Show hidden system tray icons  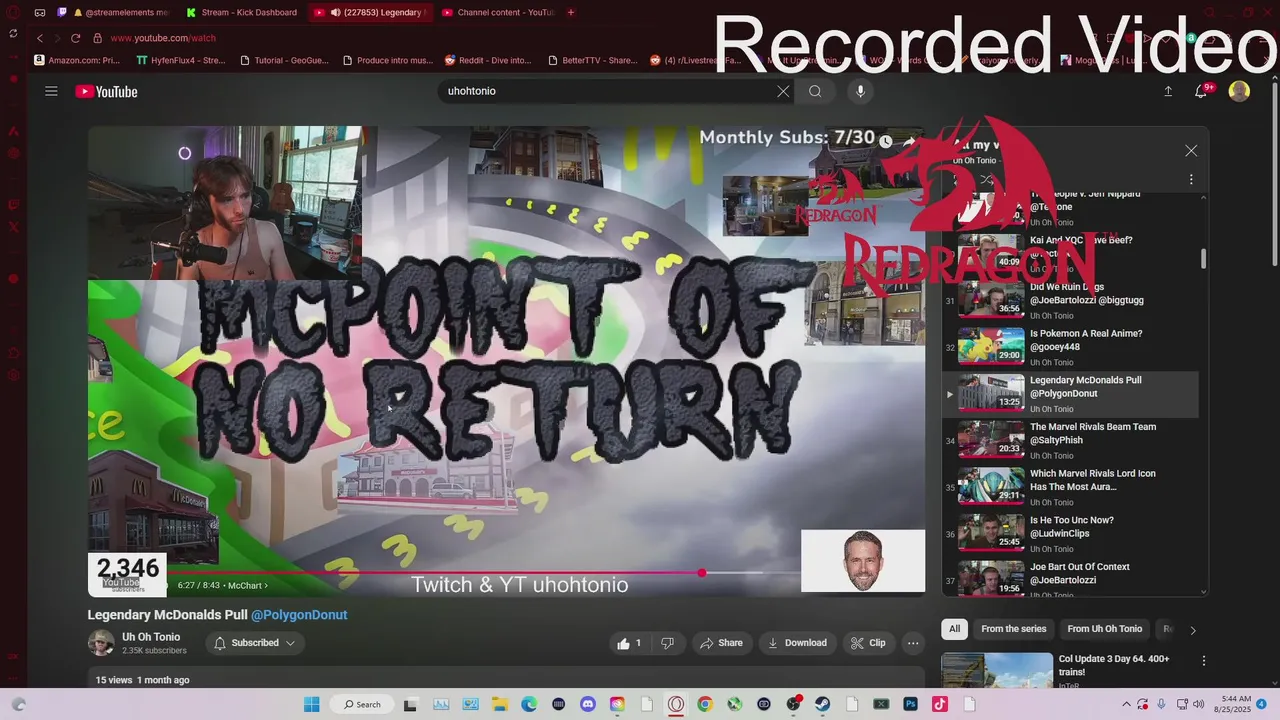tap(1127, 704)
